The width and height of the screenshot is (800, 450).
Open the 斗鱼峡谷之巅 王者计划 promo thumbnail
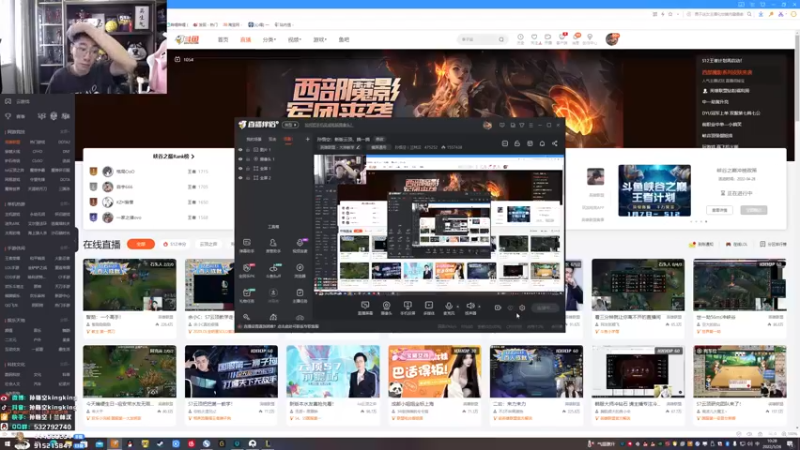(x=655, y=190)
